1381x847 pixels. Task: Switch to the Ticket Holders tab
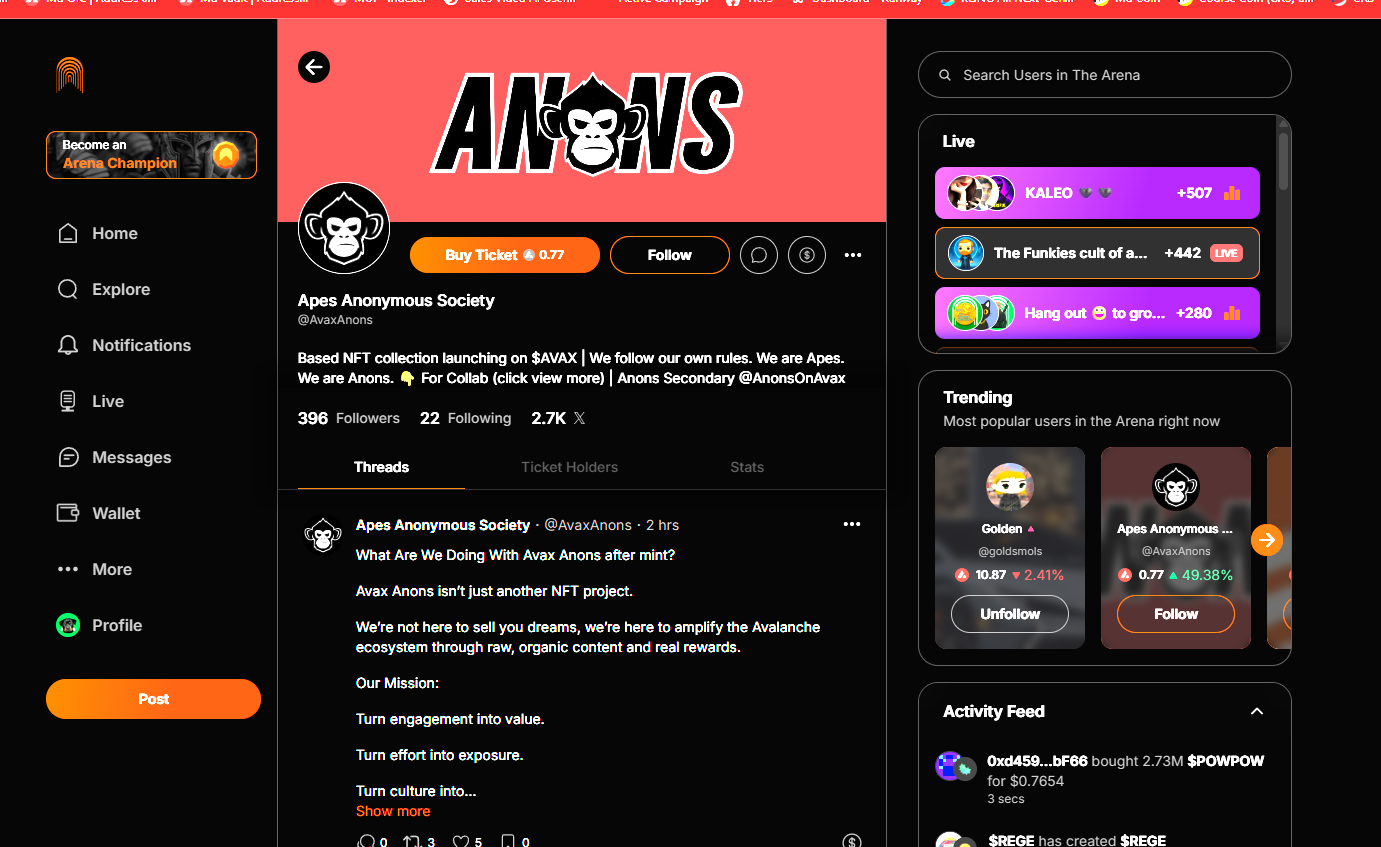click(x=569, y=467)
